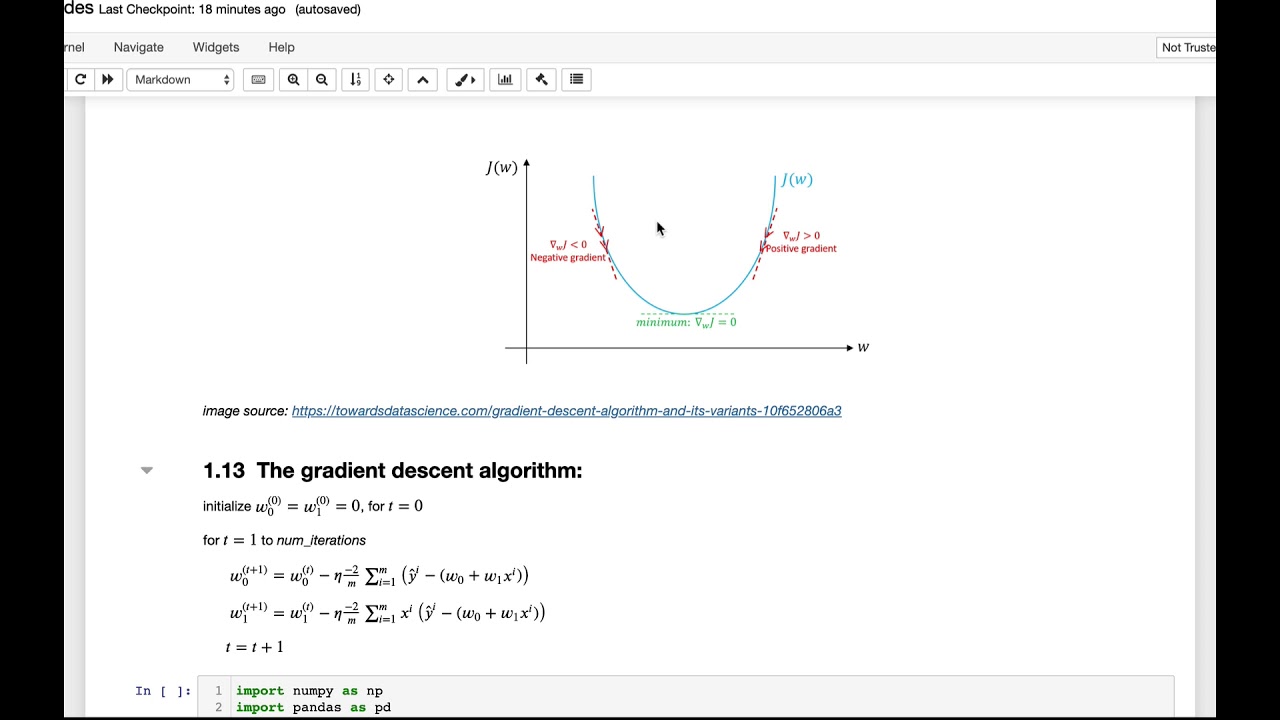Open the Markdown cell type dropdown
This screenshot has height=720, width=1280.
click(x=180, y=79)
